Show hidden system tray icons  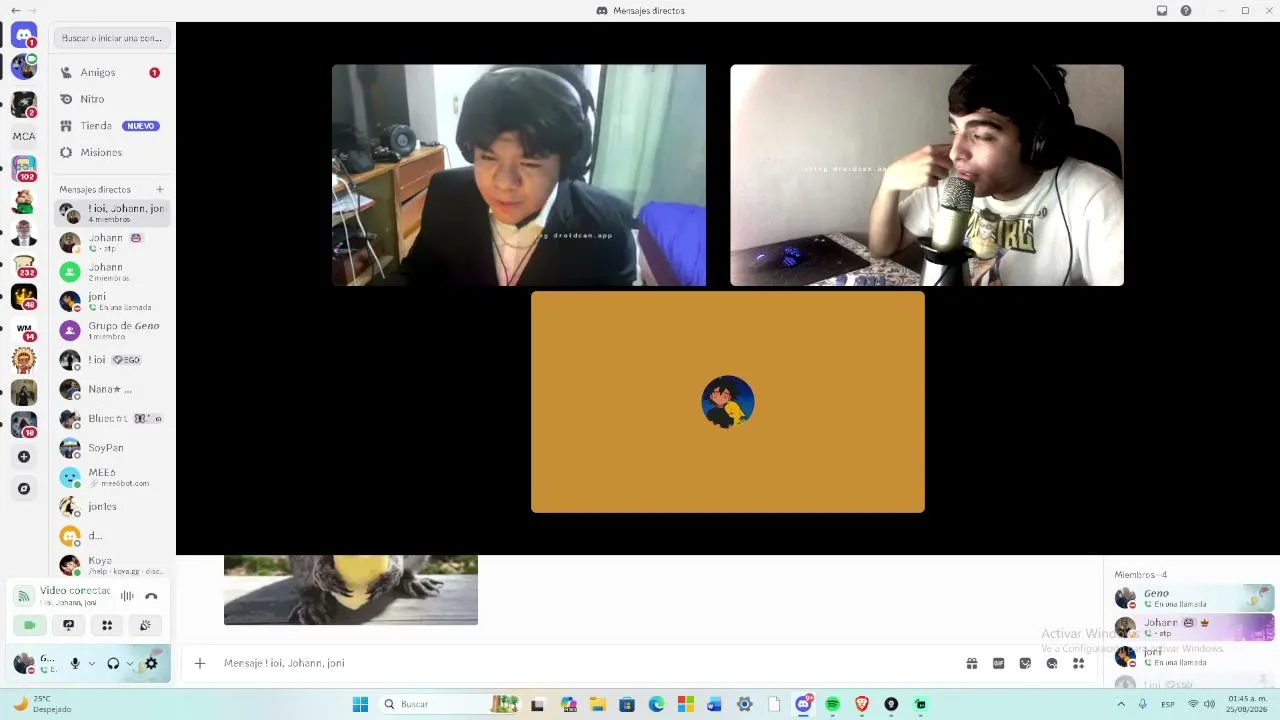click(1121, 704)
